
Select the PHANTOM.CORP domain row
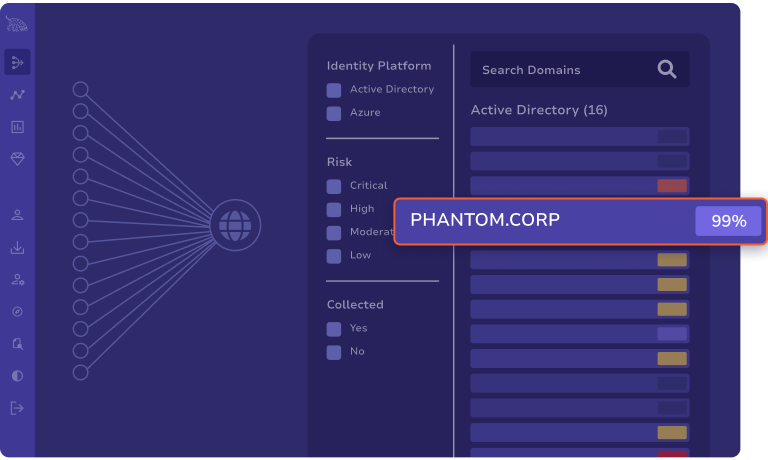(x=540, y=221)
